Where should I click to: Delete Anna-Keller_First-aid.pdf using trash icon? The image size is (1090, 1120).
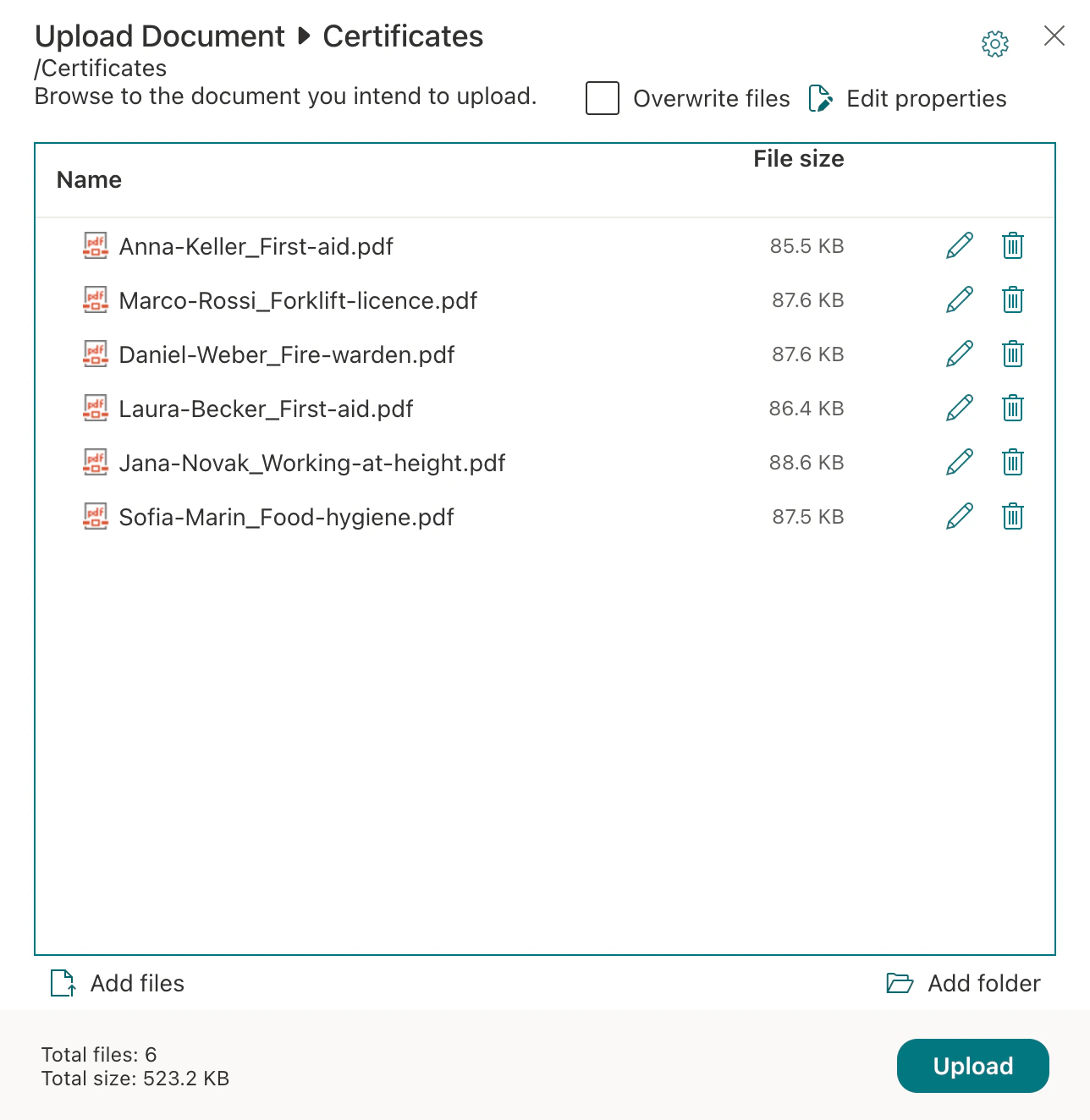(x=1013, y=246)
